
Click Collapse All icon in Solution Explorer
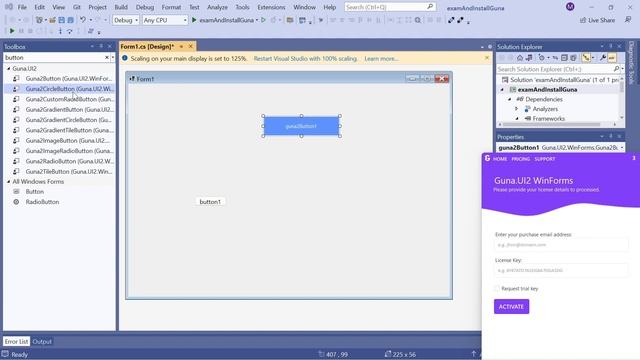(564, 58)
